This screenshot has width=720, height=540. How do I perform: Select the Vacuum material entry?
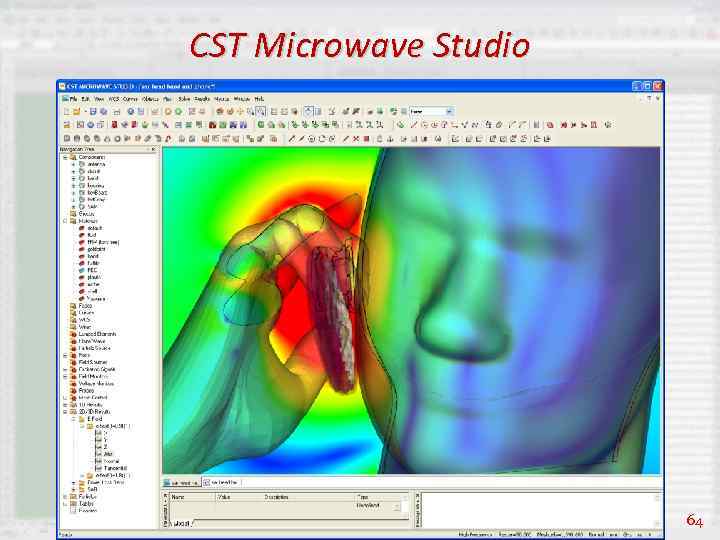coord(96,298)
